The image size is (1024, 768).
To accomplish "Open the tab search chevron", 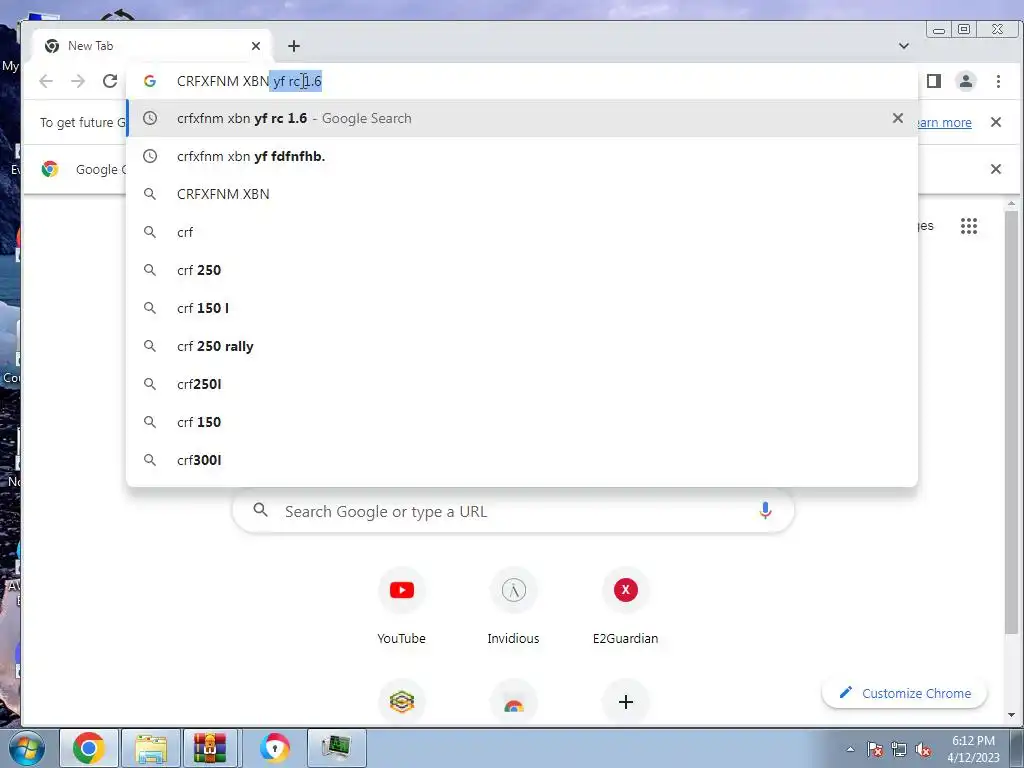I will pos(904,46).
